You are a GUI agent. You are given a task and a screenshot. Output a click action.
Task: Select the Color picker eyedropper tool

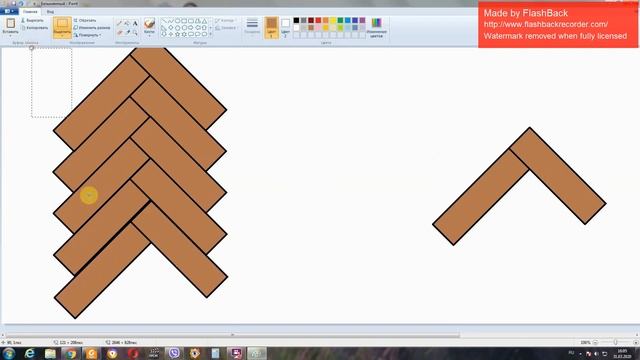coord(127,32)
